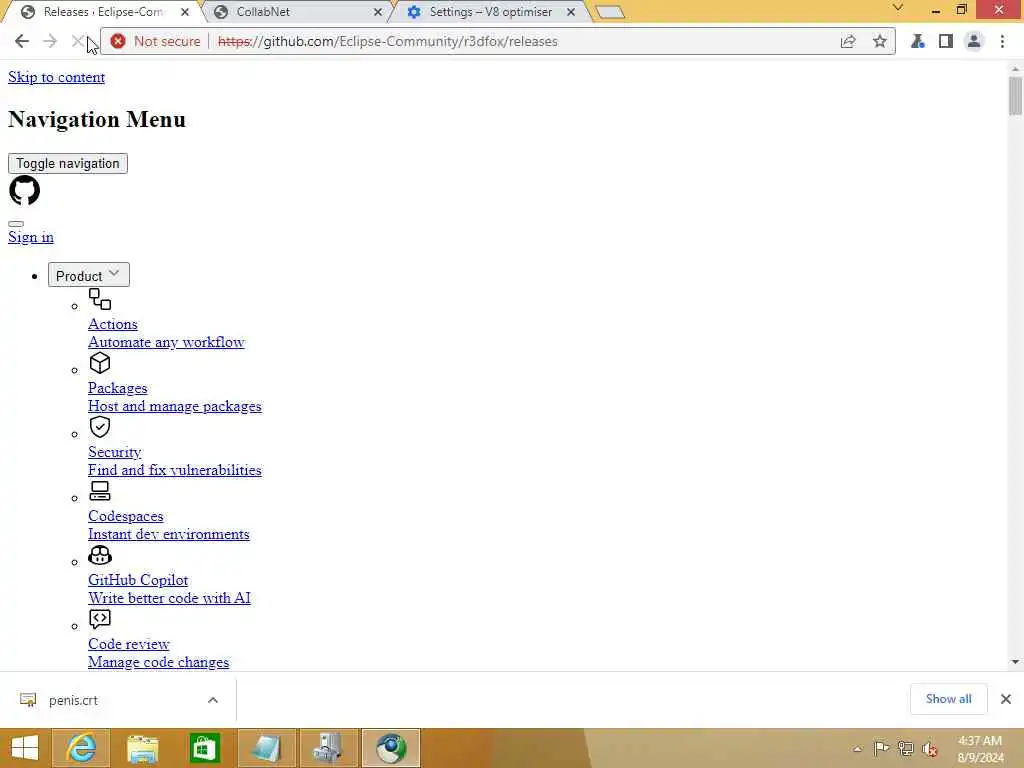Open the GitHub Copilot link

138,580
